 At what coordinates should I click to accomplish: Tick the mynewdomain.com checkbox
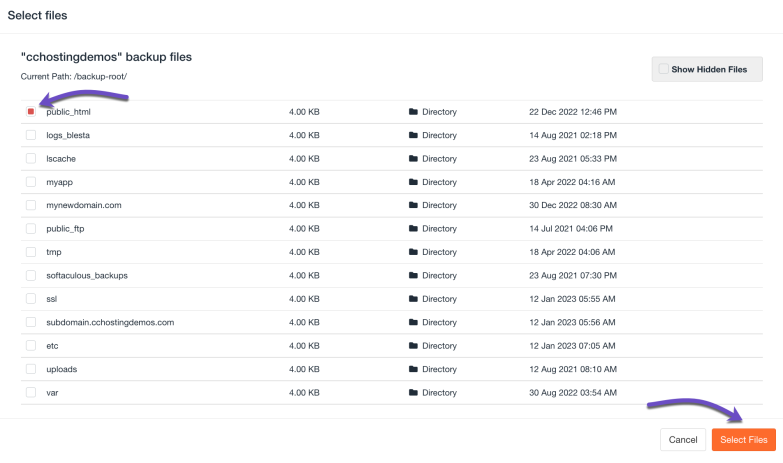tap(31, 205)
